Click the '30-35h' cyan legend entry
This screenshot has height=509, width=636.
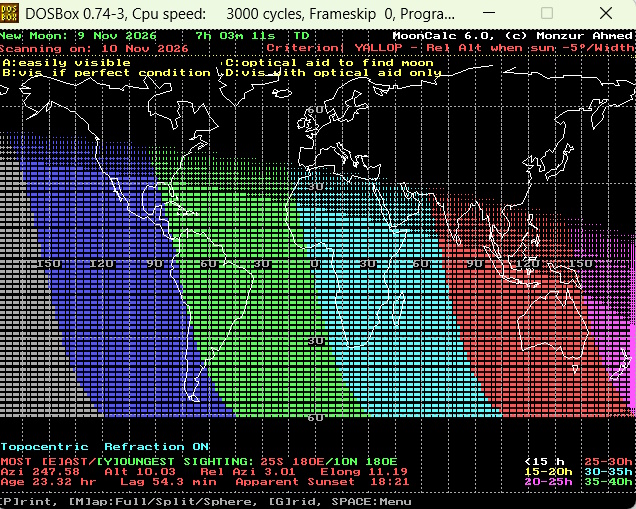[x=608, y=472]
